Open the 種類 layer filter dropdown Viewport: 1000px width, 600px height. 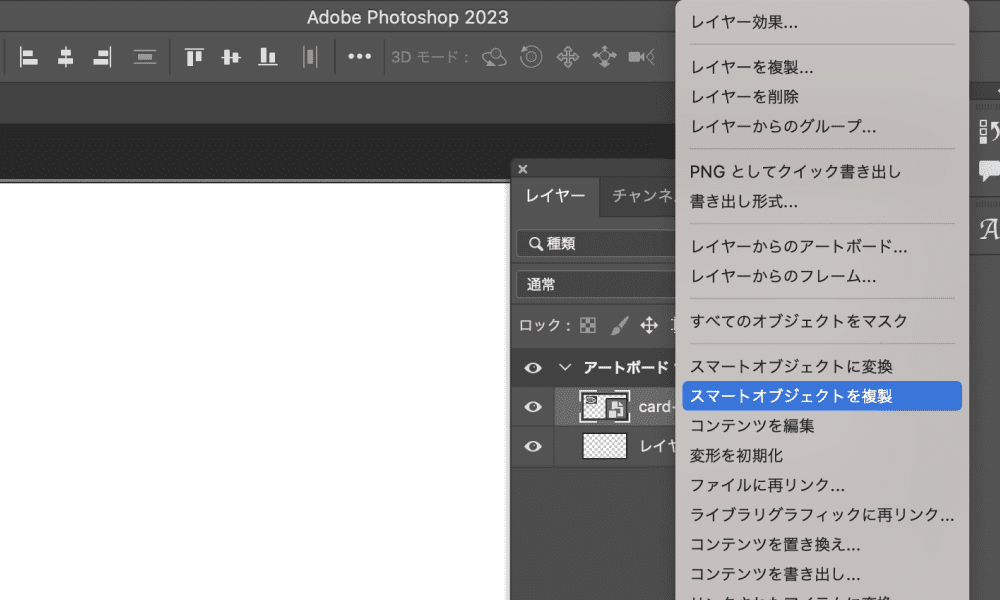pyautogui.click(x=596, y=244)
